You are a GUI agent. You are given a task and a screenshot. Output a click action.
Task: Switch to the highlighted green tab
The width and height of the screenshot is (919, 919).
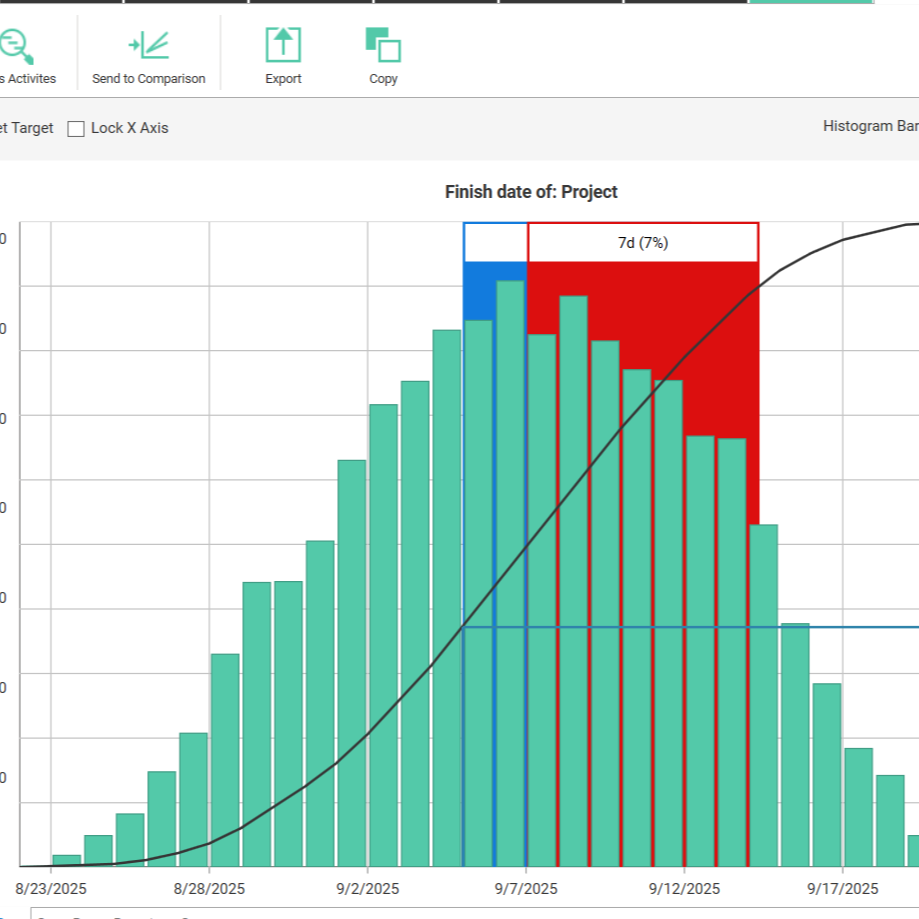808,3
